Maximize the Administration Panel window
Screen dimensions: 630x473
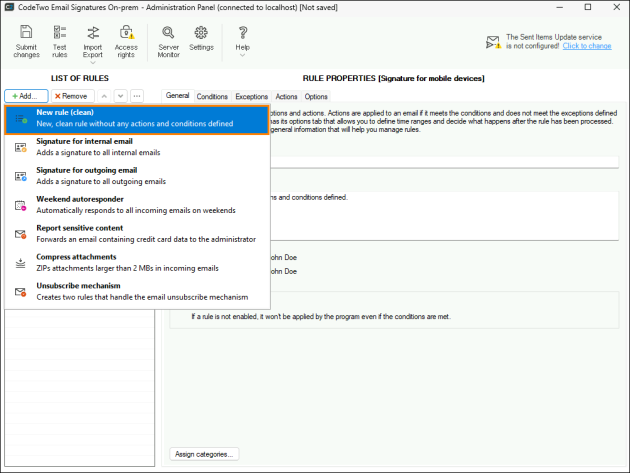pos(588,7)
